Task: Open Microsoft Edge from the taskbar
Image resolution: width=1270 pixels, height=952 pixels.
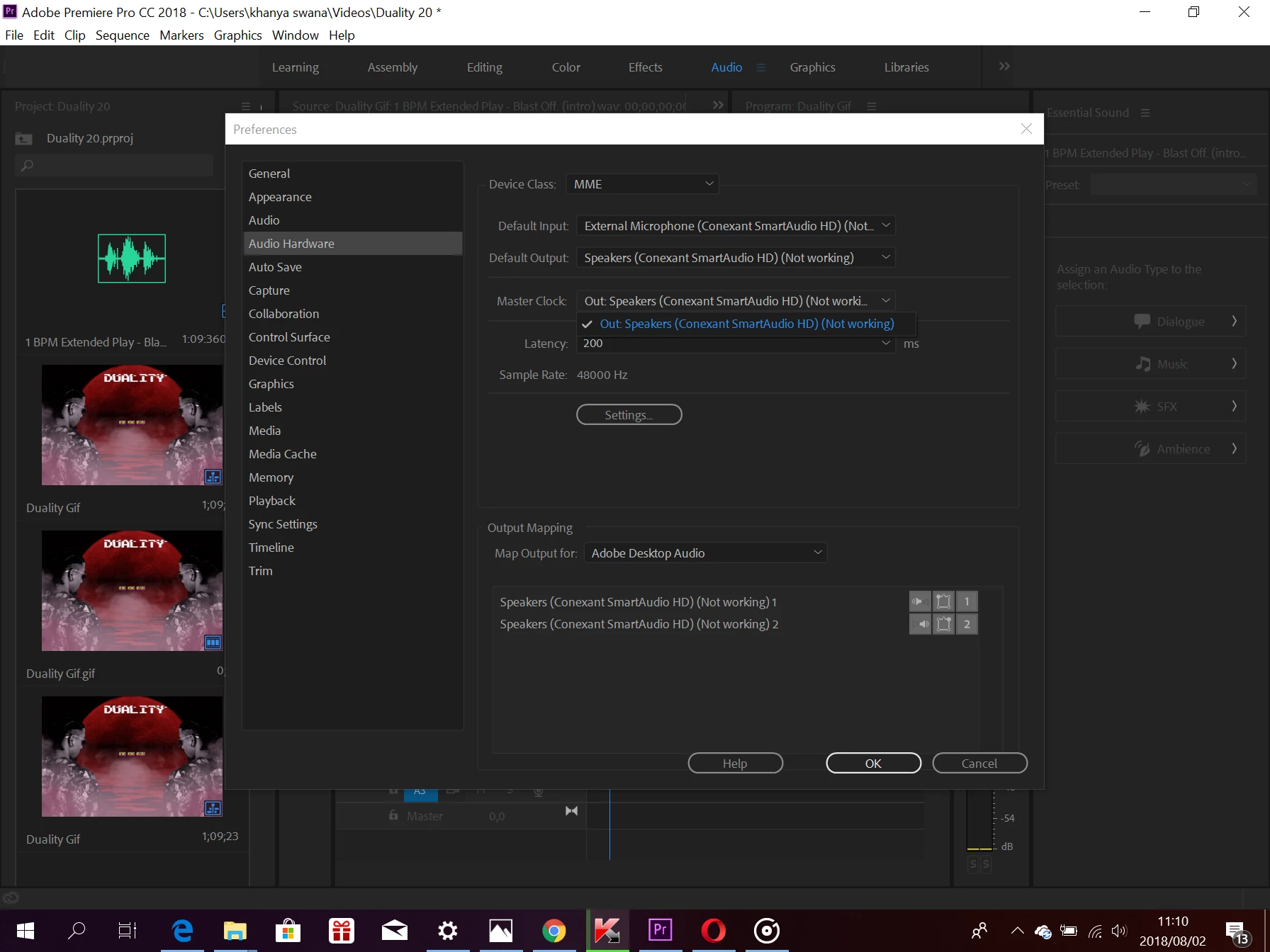Action: 182,931
